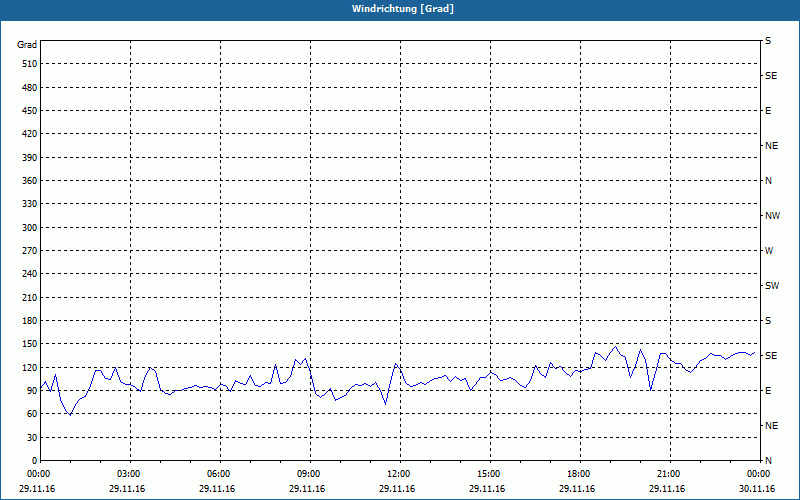The width and height of the screenshot is (800, 500).
Task: Select the 450 degree axis label
Action: point(30,111)
